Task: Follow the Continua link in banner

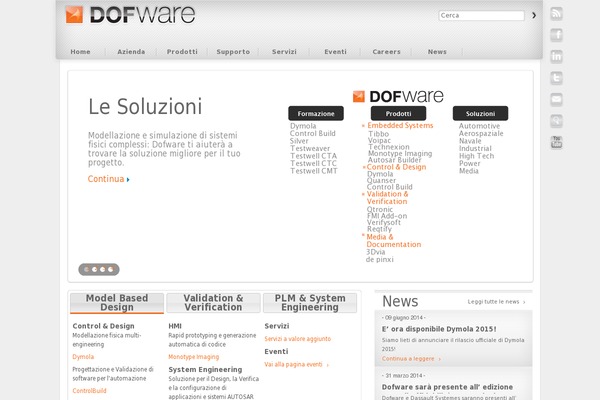Action: tap(108, 179)
